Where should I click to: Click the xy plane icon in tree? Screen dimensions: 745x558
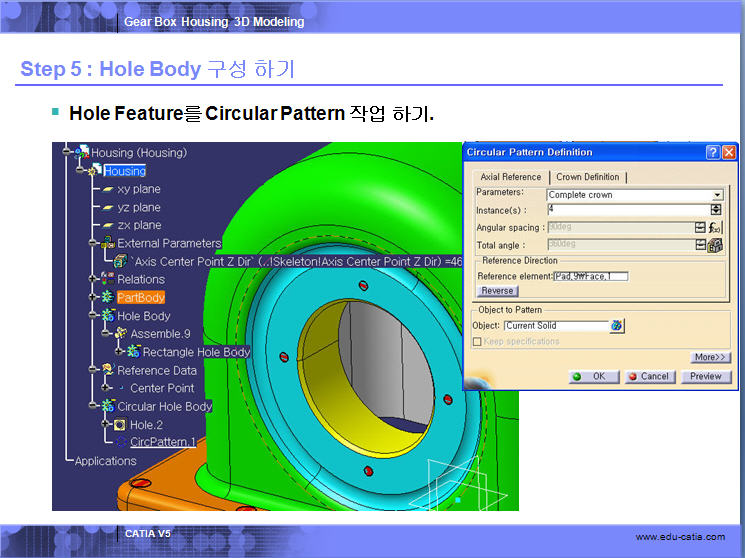(x=108, y=189)
